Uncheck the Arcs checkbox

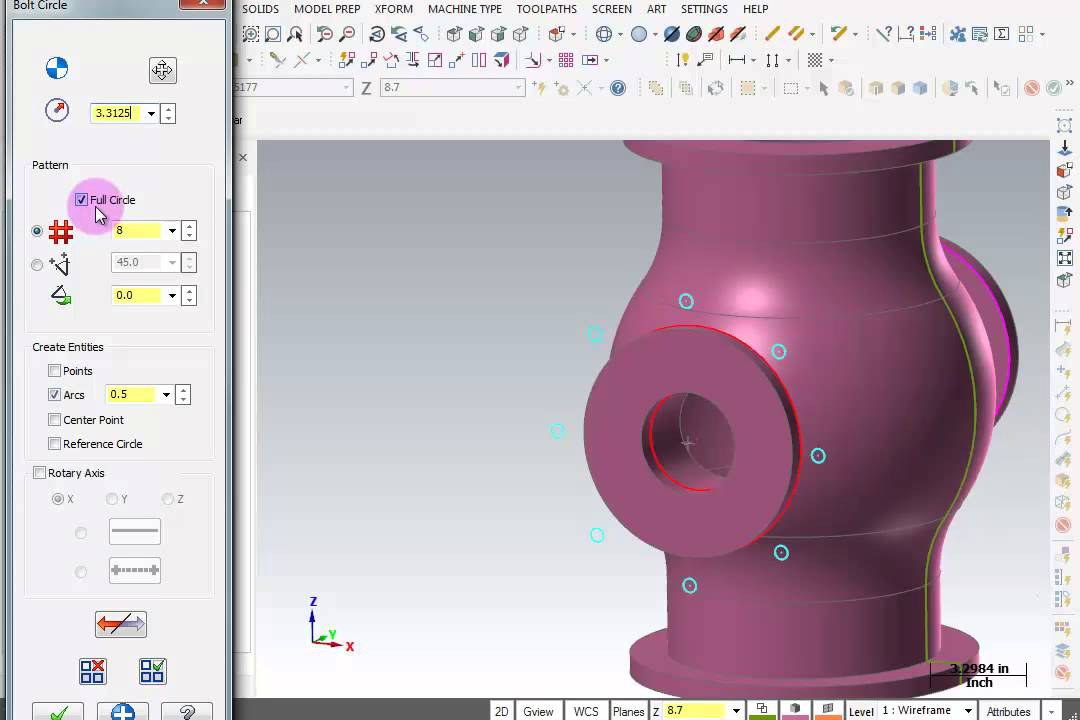[x=54, y=395]
